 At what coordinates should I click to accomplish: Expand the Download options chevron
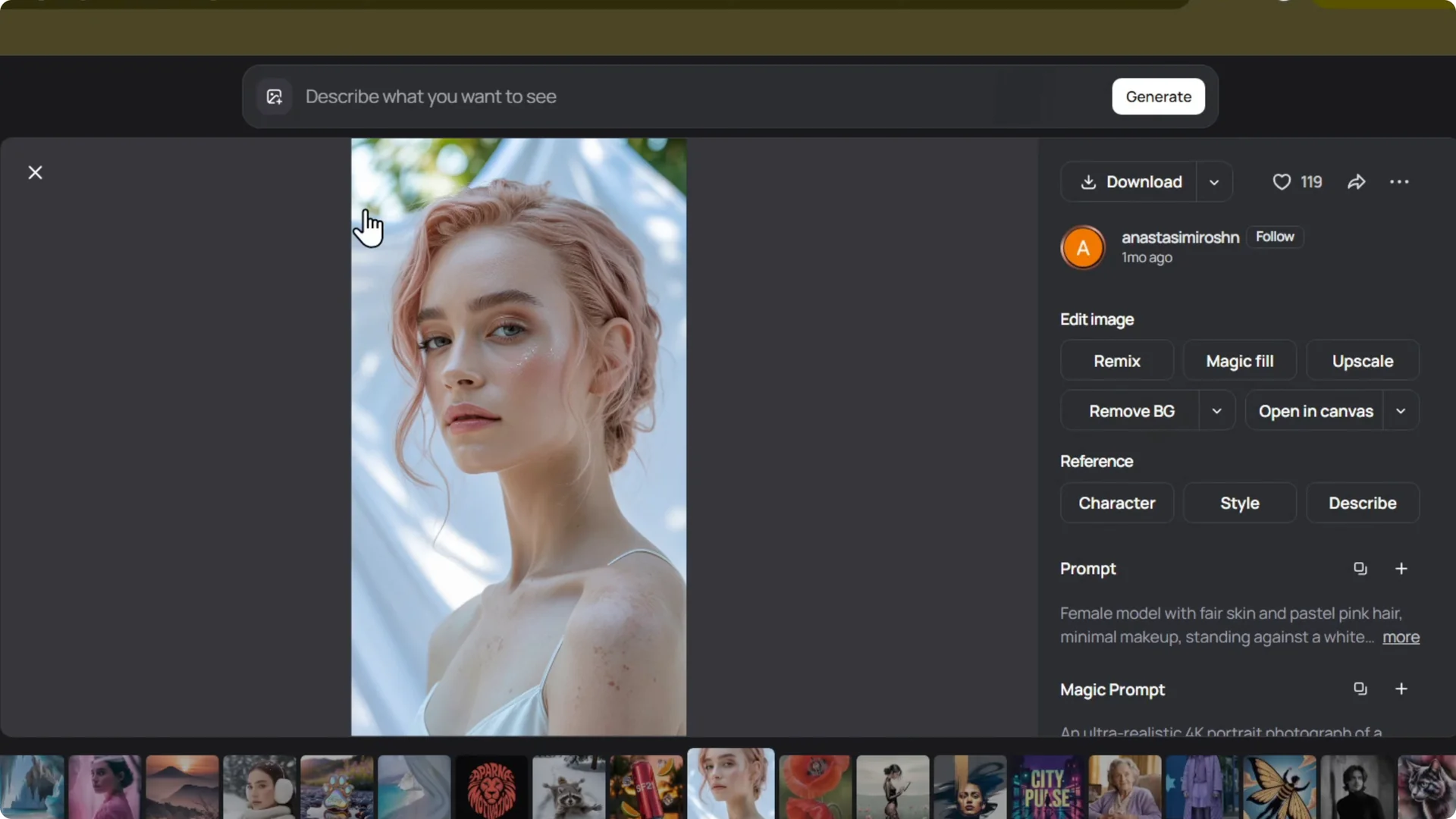click(x=1214, y=181)
